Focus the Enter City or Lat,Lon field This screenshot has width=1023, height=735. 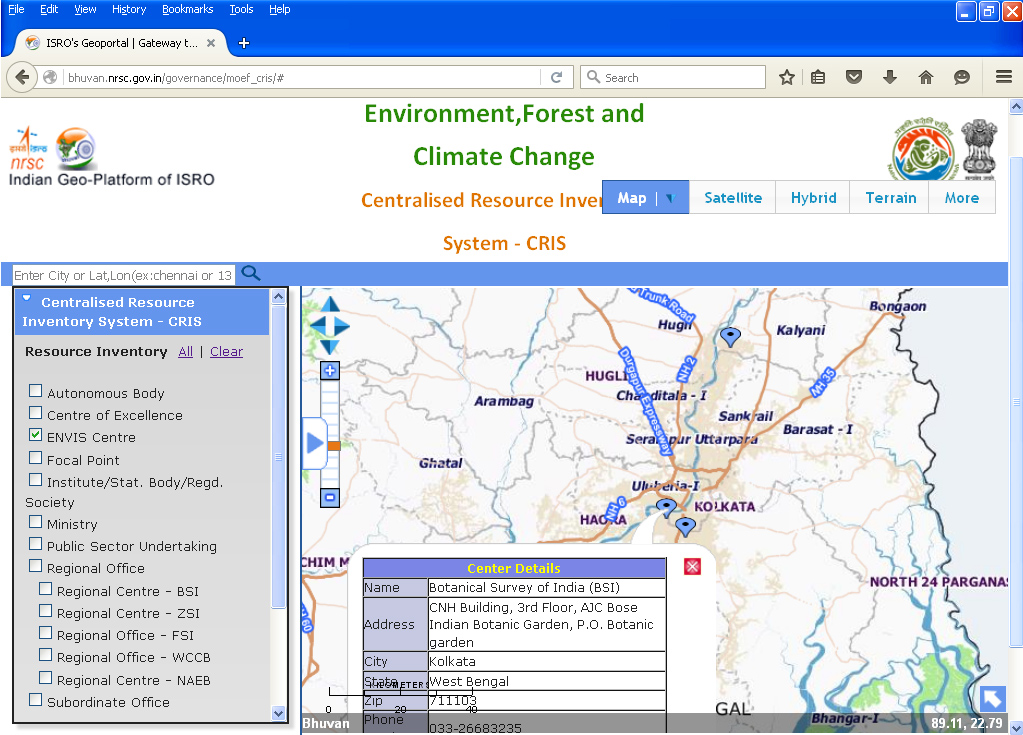click(x=123, y=275)
